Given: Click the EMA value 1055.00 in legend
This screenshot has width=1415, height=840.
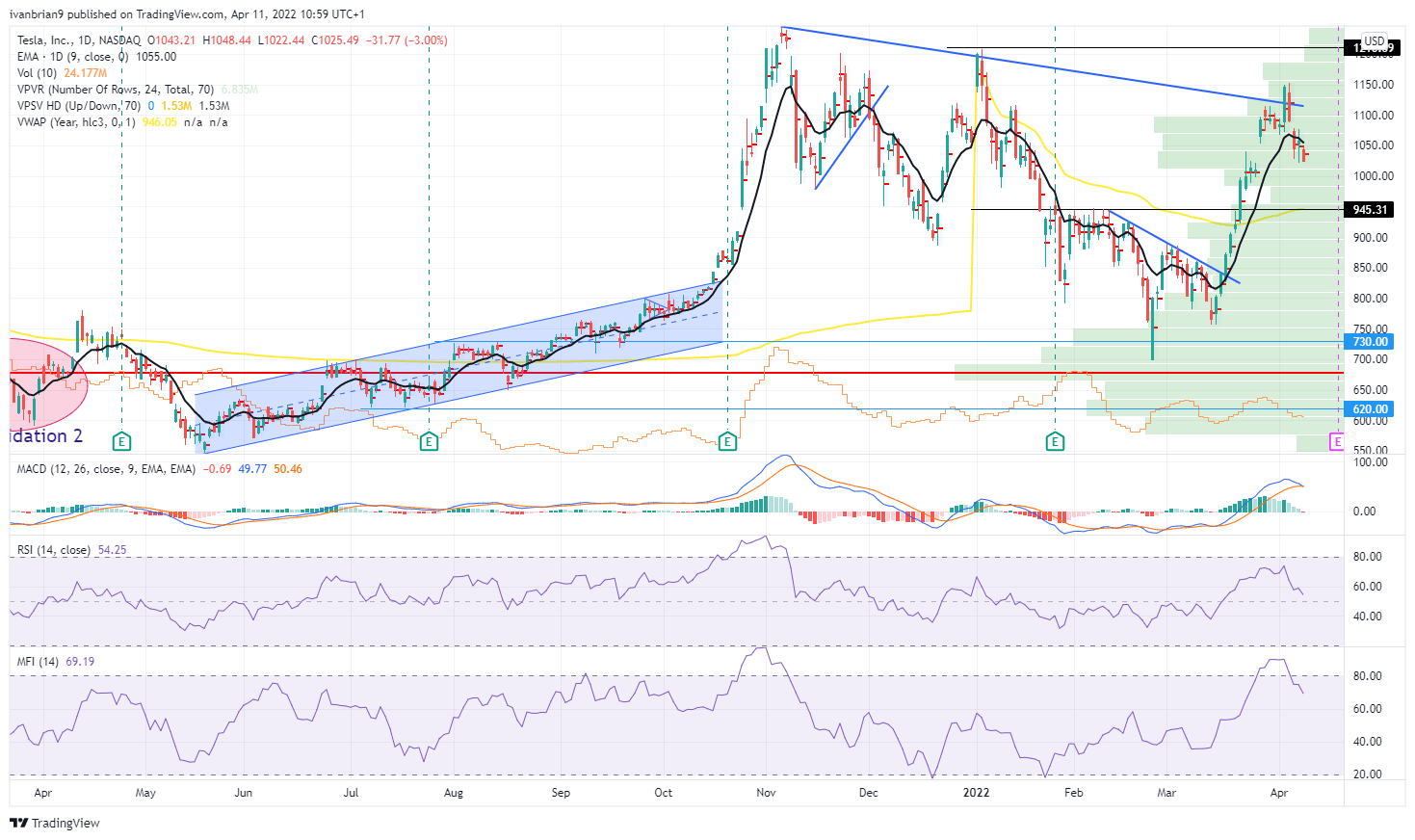Looking at the screenshot, I should [x=156, y=57].
